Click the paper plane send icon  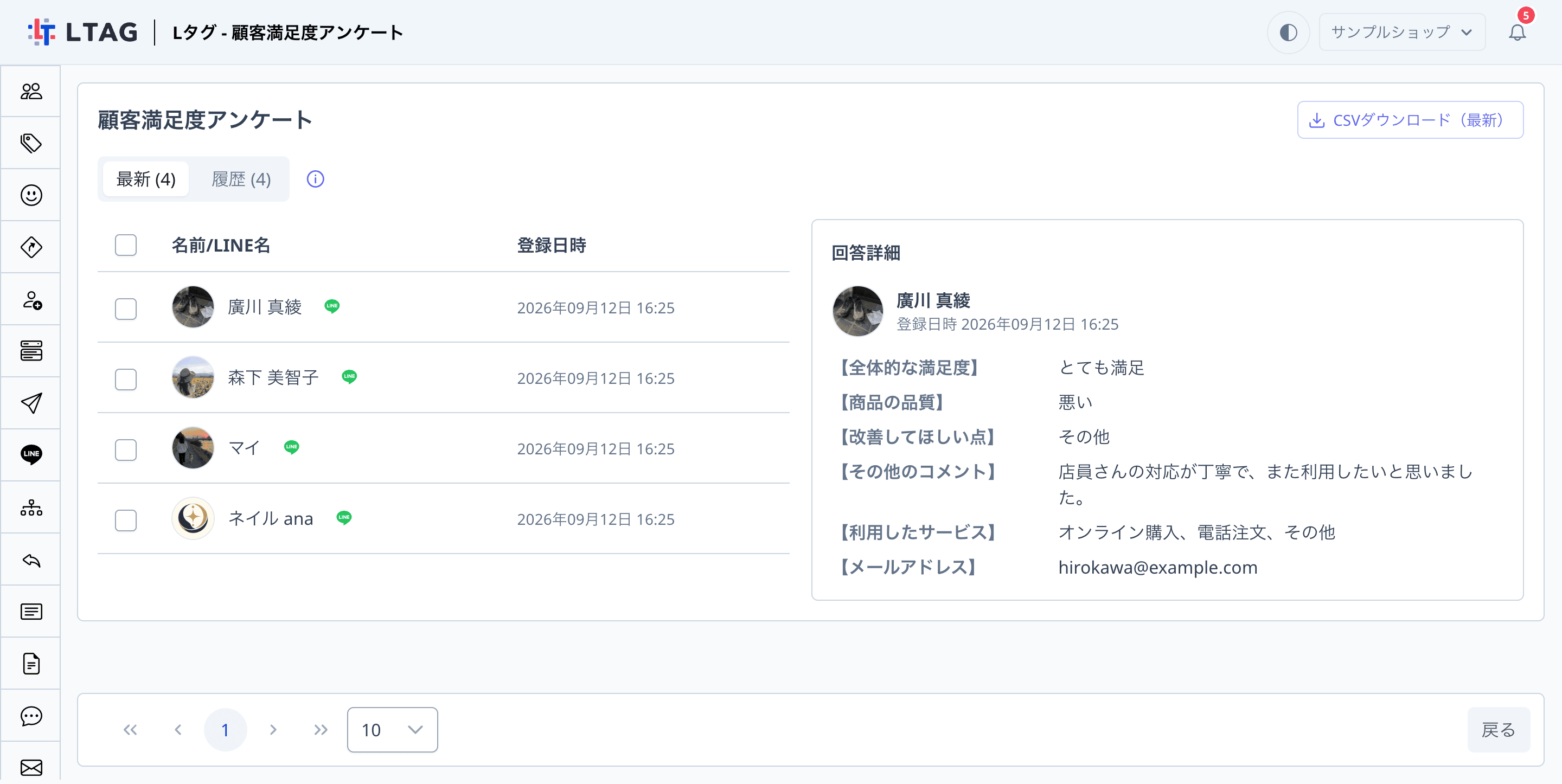pyautogui.click(x=31, y=403)
